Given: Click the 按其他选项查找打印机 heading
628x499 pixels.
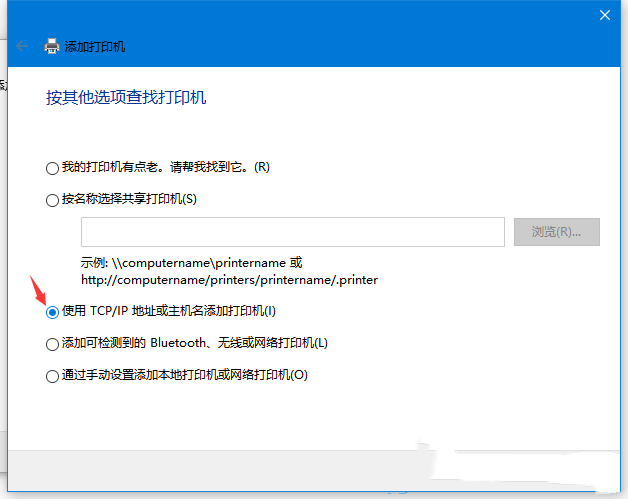Looking at the screenshot, I should click(x=126, y=97).
